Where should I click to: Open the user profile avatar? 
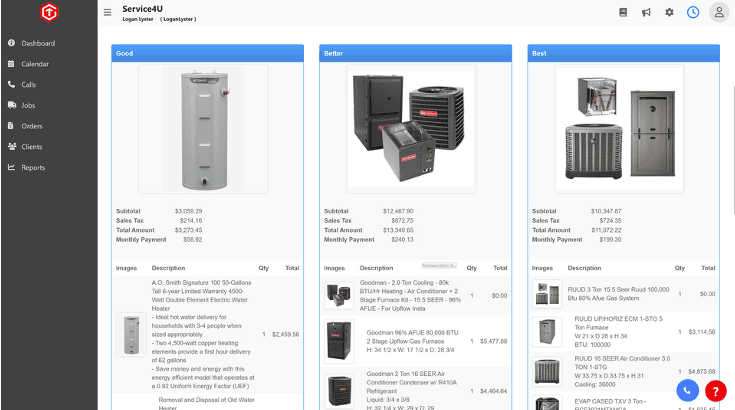click(x=719, y=12)
